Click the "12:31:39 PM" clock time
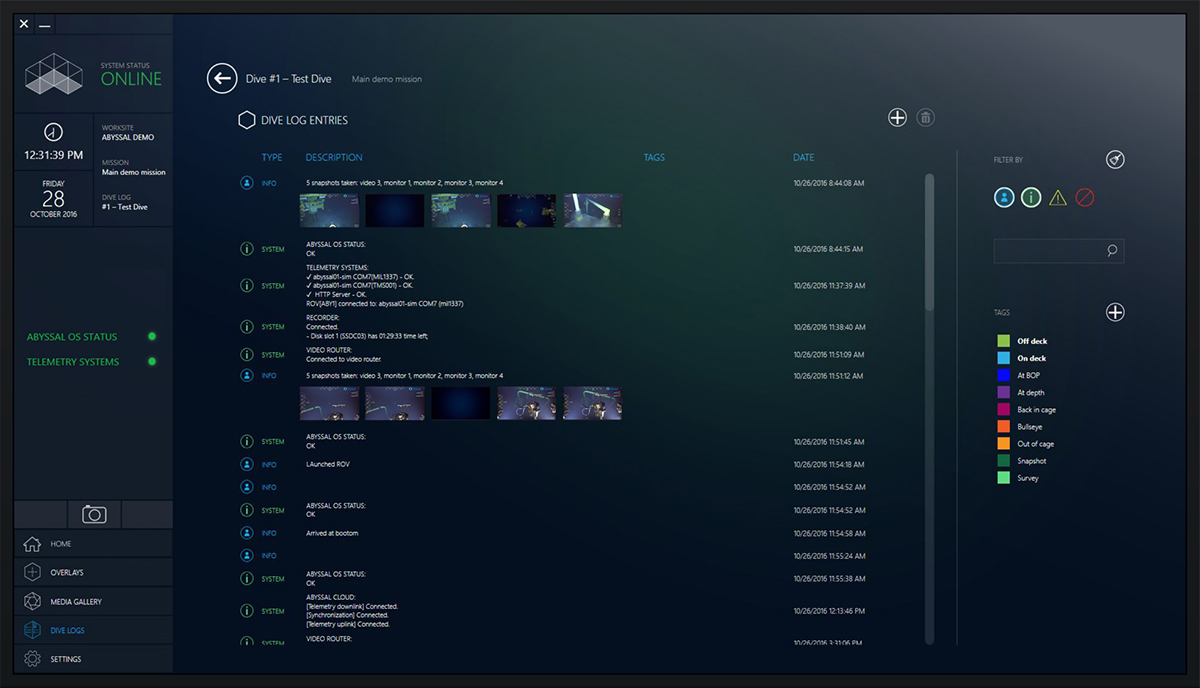 53,155
